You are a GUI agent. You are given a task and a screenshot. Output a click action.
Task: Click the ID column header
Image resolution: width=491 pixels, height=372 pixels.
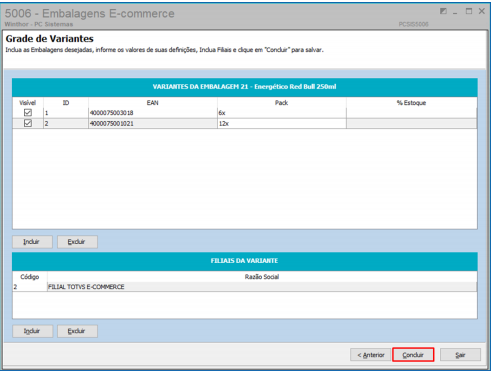(x=66, y=103)
